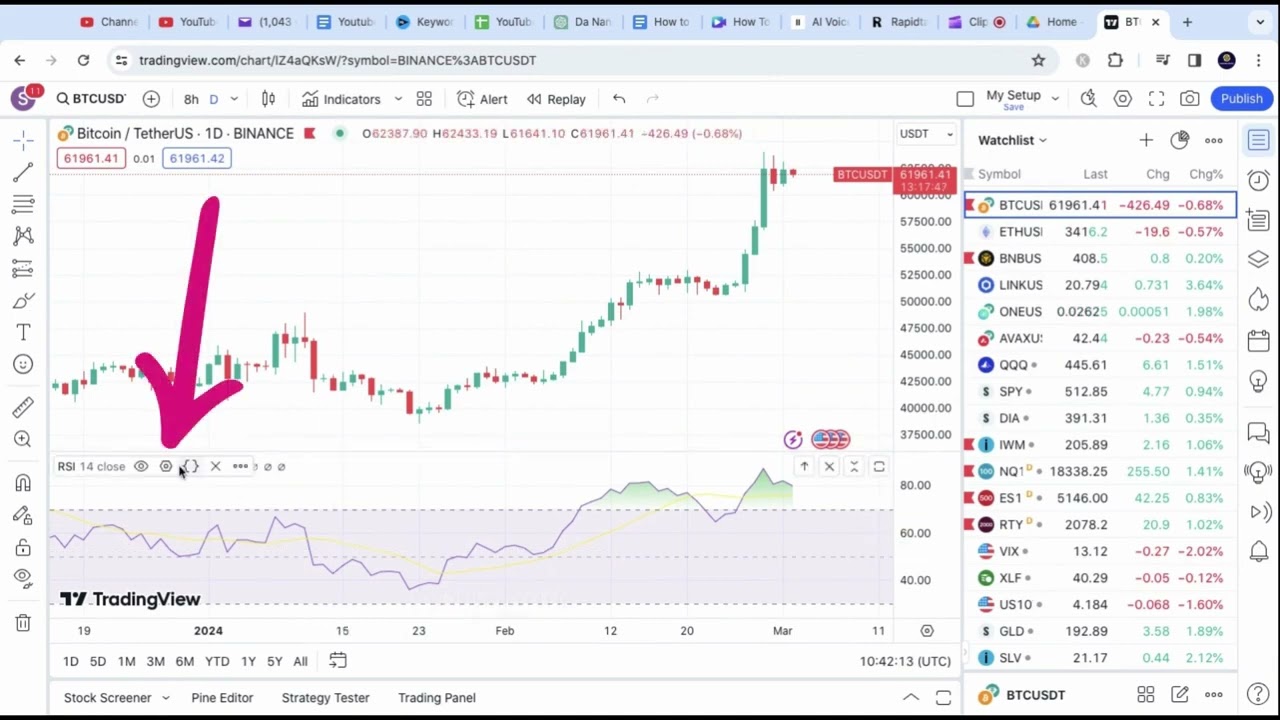The width and height of the screenshot is (1280, 720).
Task: Open the Fibonacci retracement tools
Action: coord(23,205)
